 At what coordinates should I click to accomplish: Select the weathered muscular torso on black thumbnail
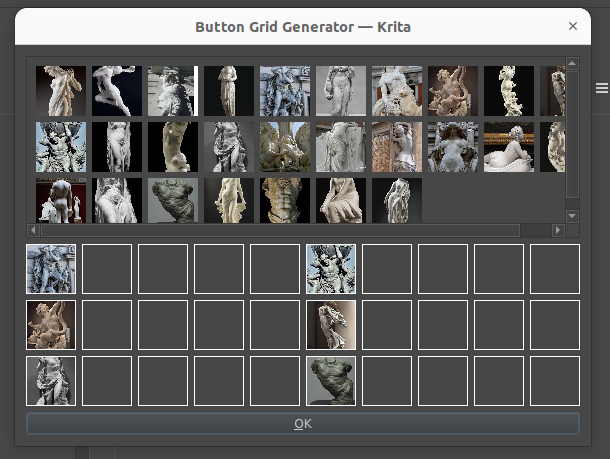tap(285, 200)
